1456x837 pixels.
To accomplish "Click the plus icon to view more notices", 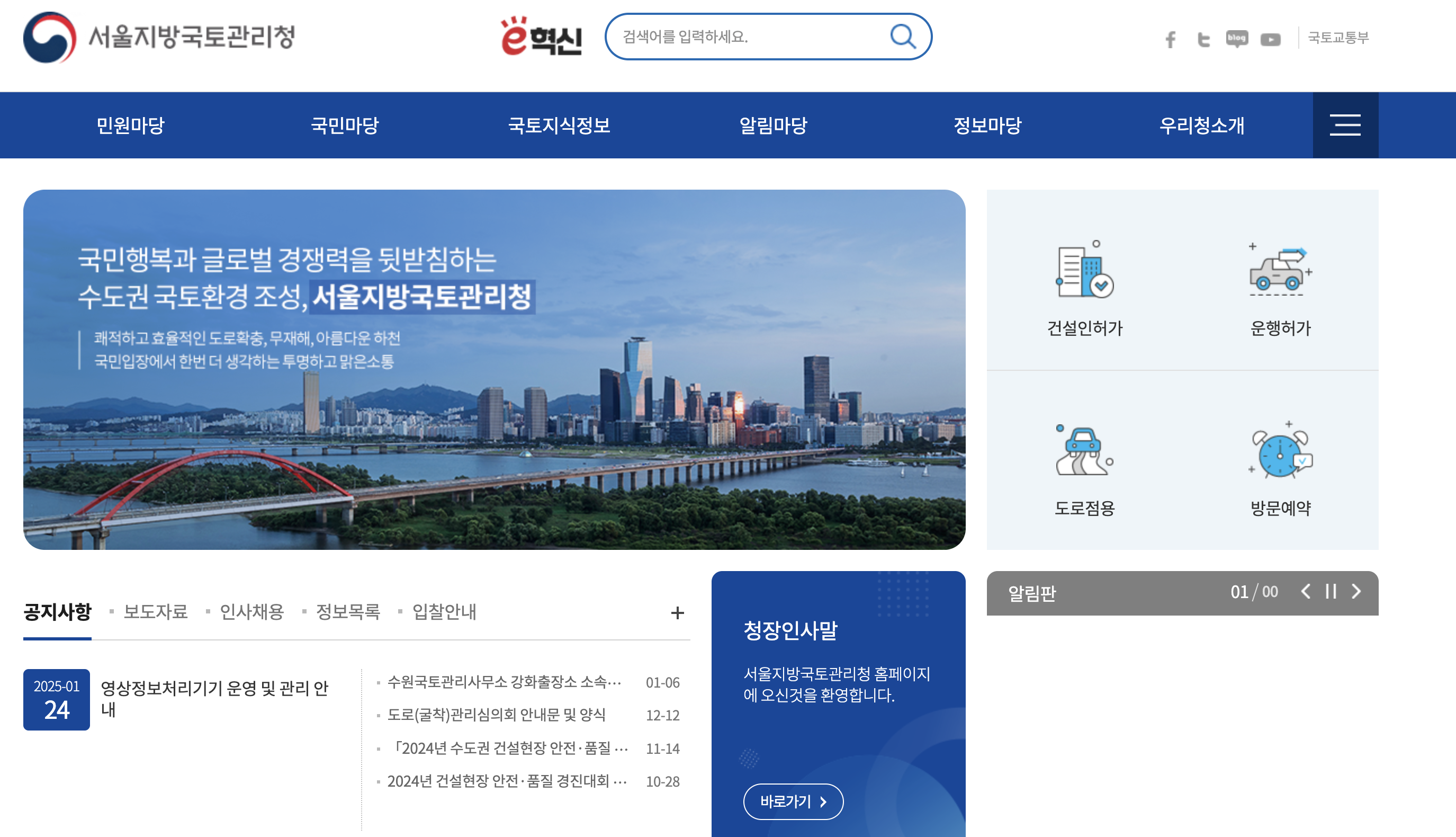I will click(677, 613).
